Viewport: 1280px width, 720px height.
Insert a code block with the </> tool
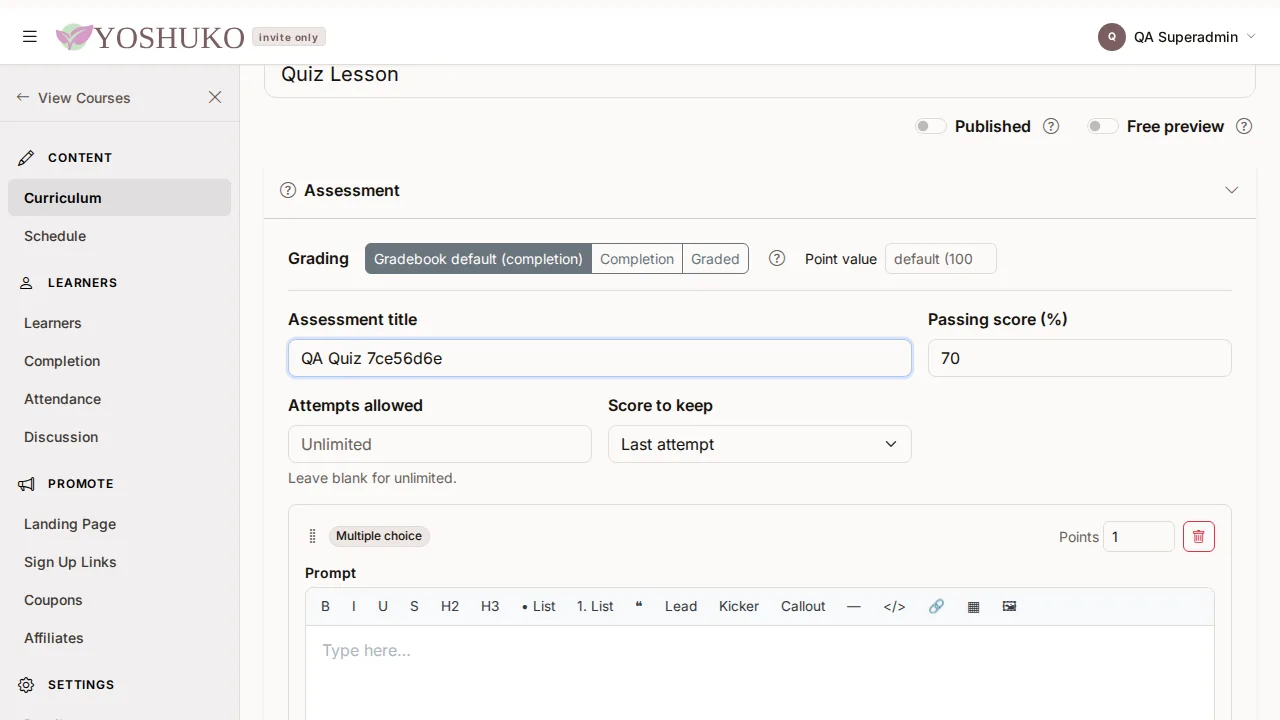894,606
